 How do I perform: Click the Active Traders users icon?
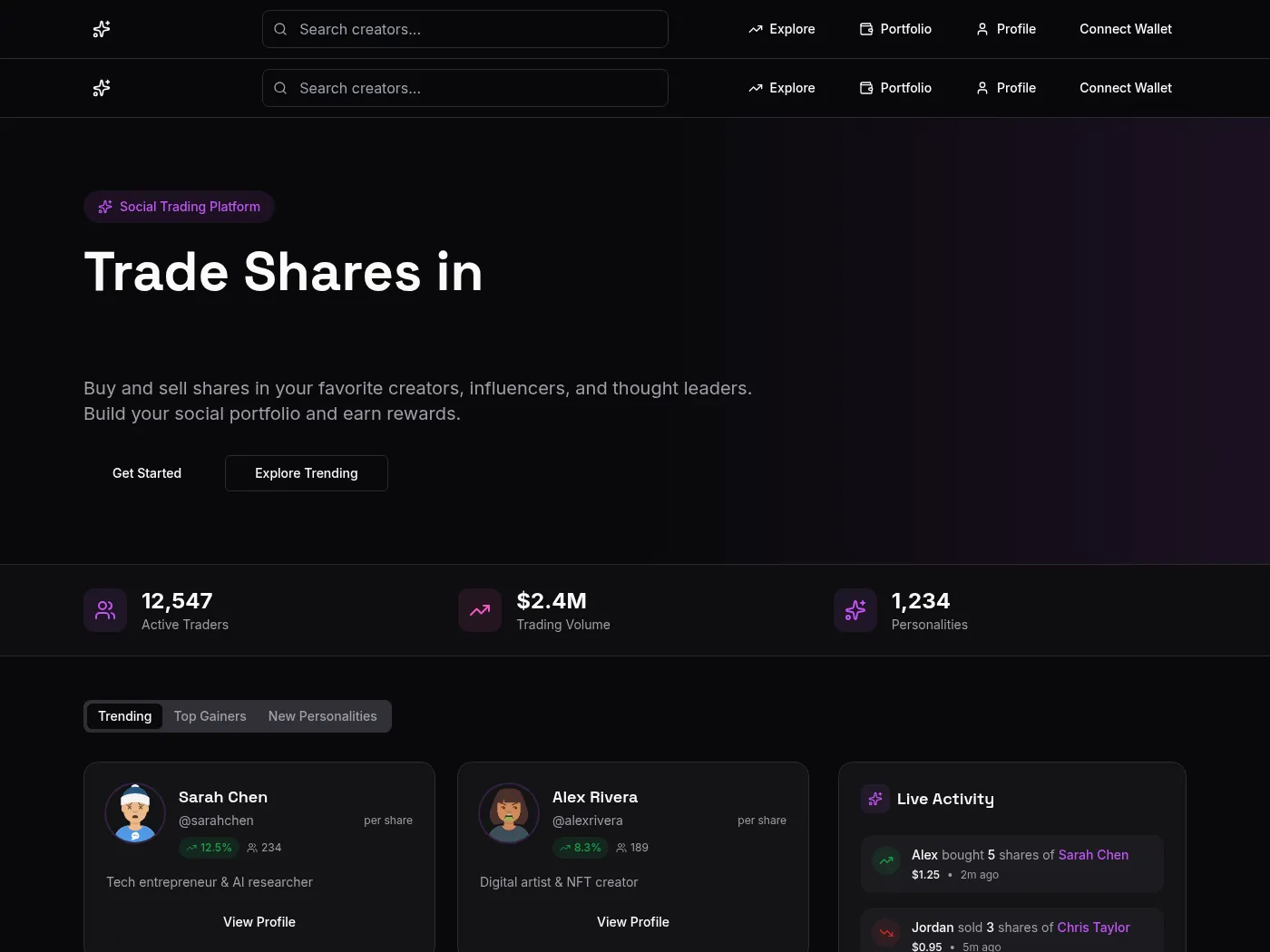105,610
